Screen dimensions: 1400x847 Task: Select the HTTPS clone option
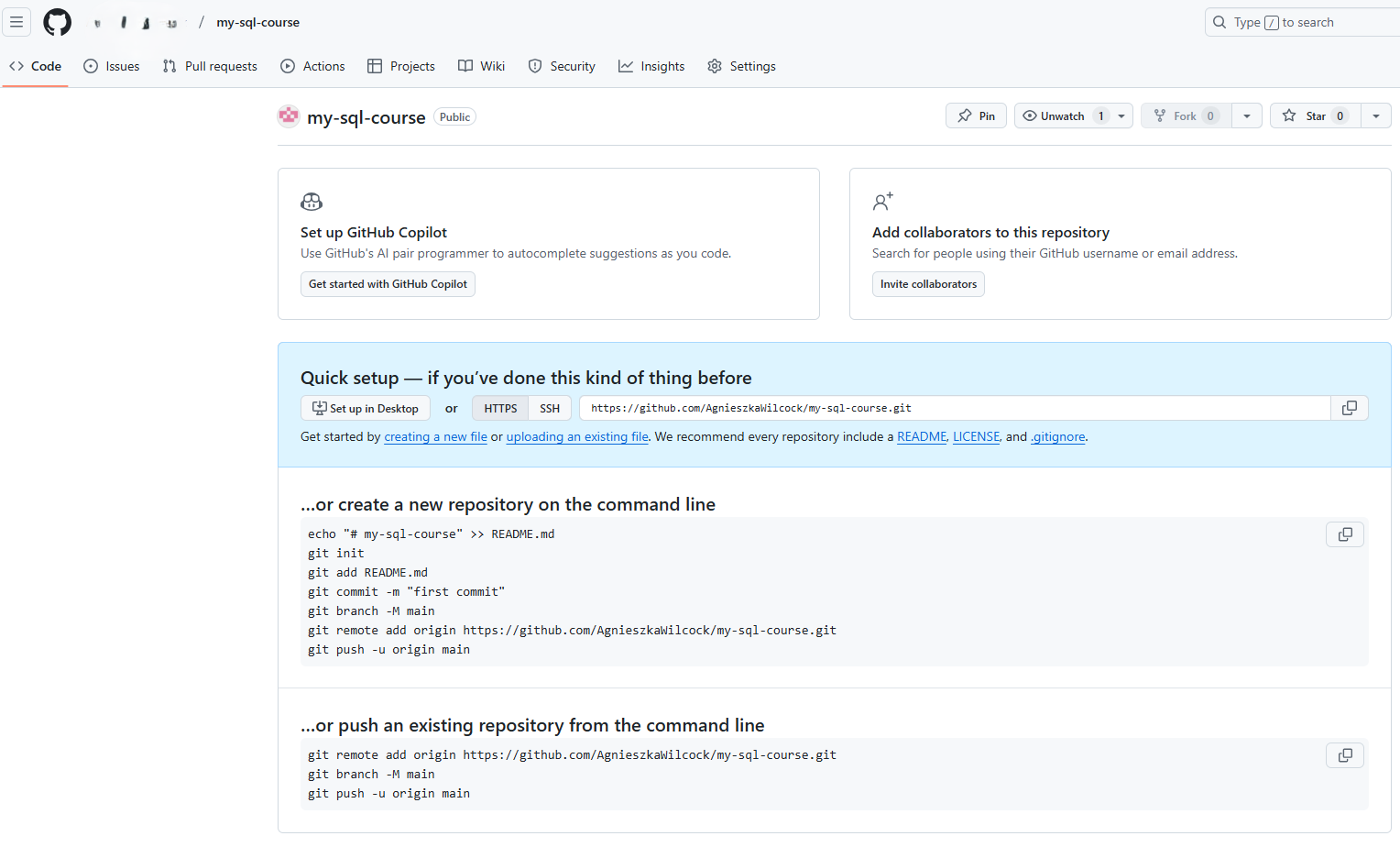coord(500,408)
